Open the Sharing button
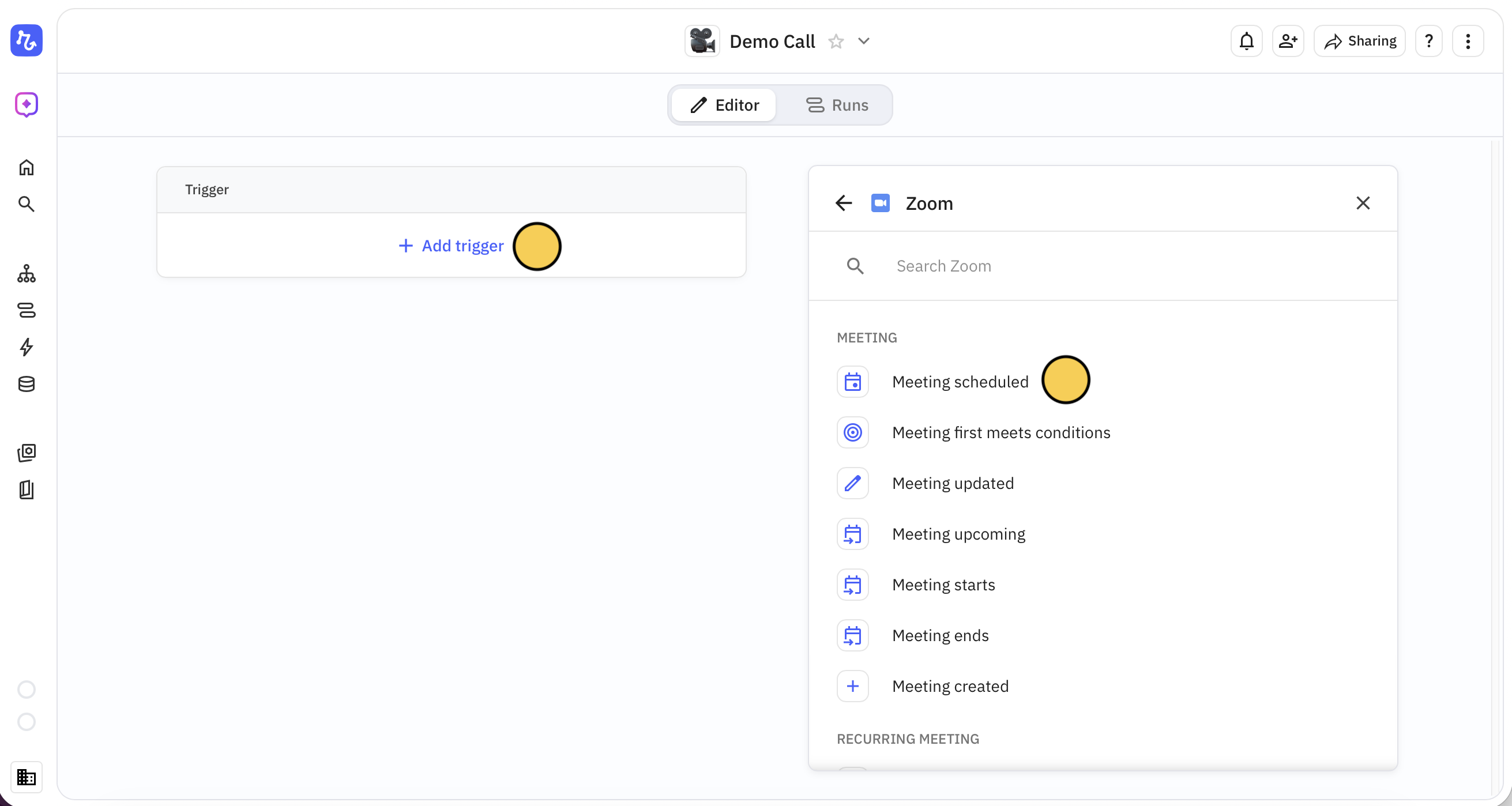The height and width of the screenshot is (806, 1512). [1359, 41]
